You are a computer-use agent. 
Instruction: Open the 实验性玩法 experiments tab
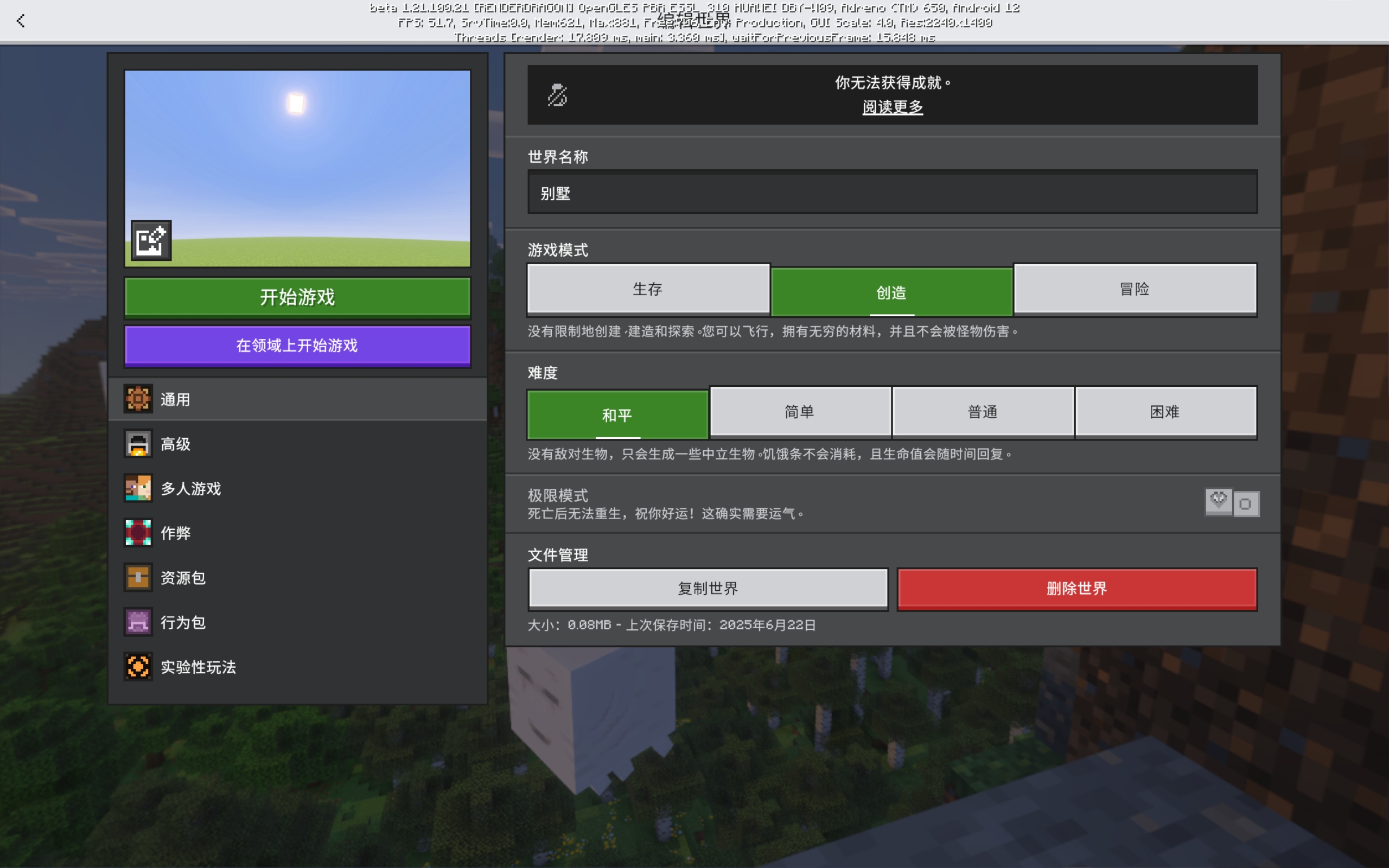tap(197, 667)
